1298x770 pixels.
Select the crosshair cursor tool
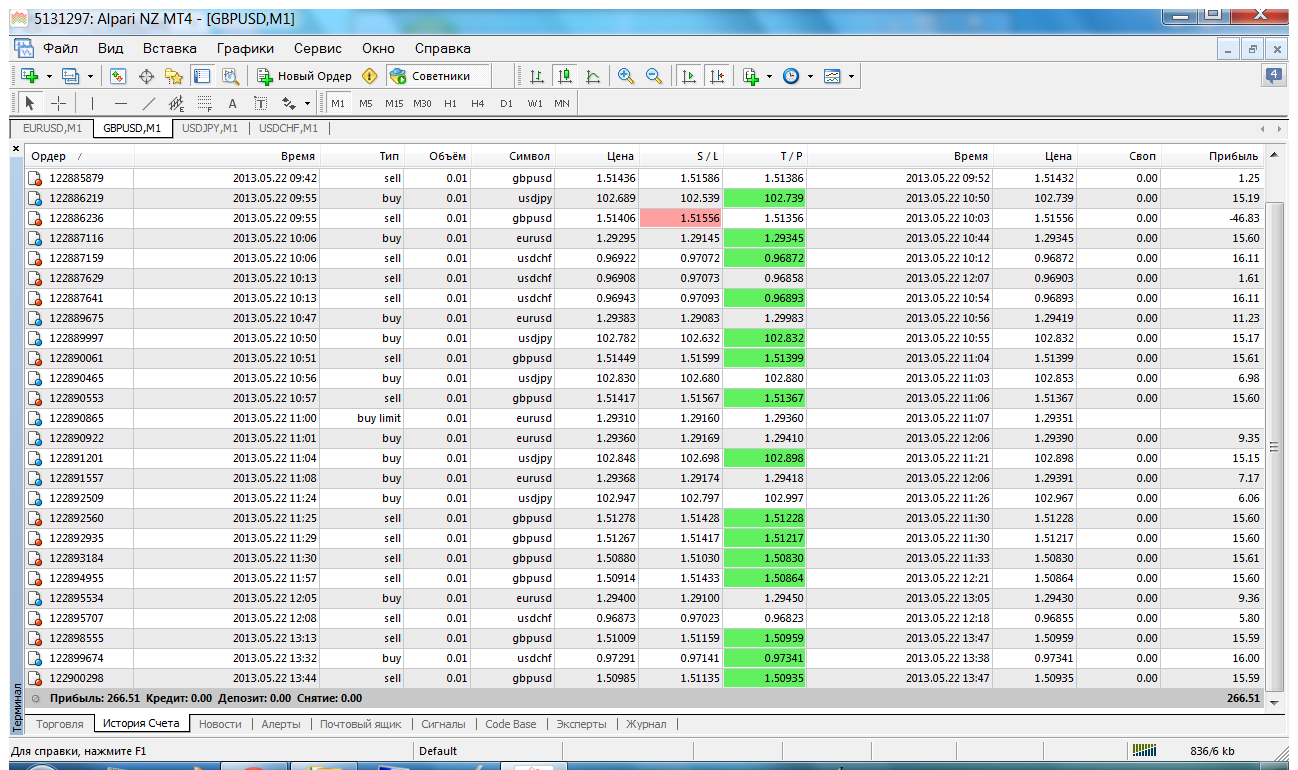[58, 103]
